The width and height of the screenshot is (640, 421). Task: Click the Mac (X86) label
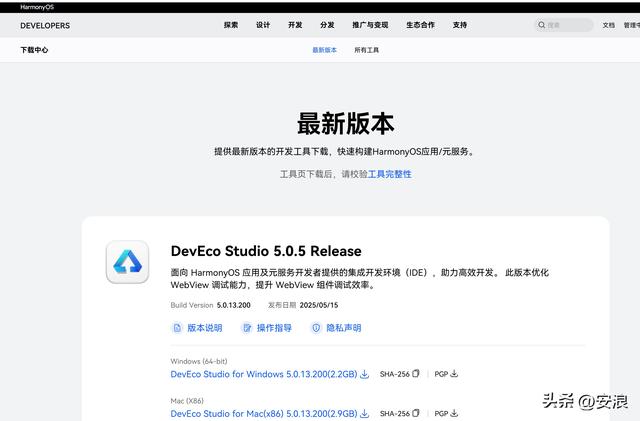pyautogui.click(x=187, y=401)
